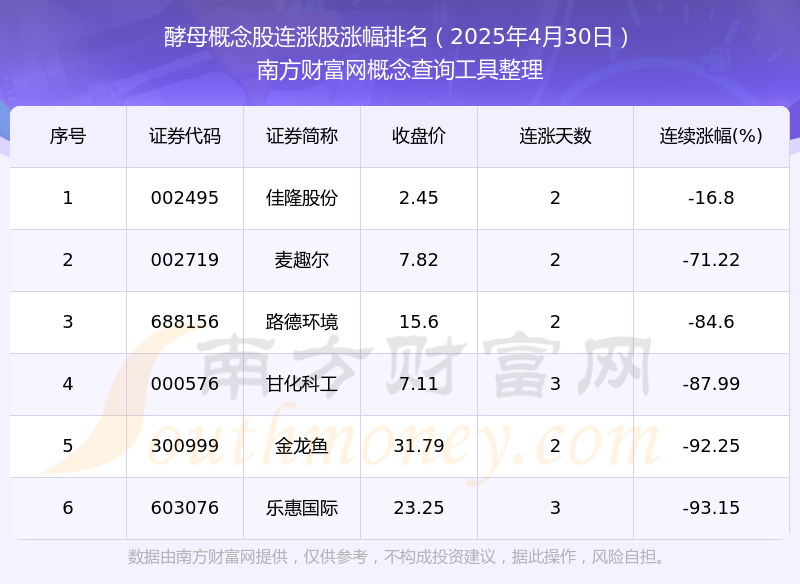Image resolution: width=800 pixels, height=584 pixels.
Task: Click the value -92.25
Action: point(711,446)
